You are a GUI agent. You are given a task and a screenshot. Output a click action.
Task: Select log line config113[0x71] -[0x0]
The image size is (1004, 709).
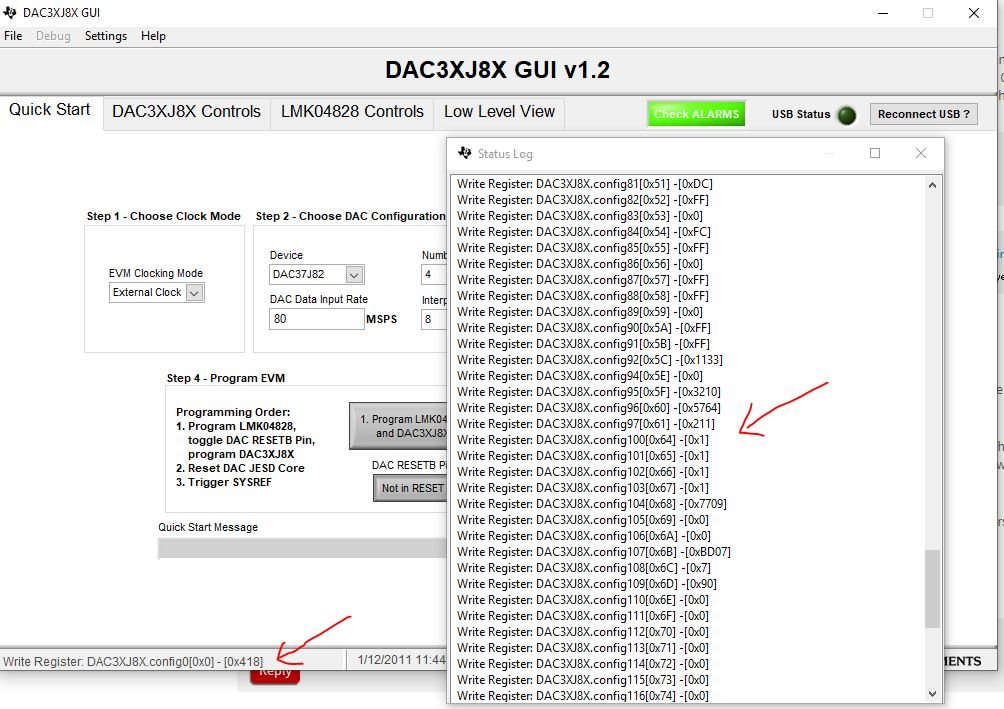click(x=583, y=648)
